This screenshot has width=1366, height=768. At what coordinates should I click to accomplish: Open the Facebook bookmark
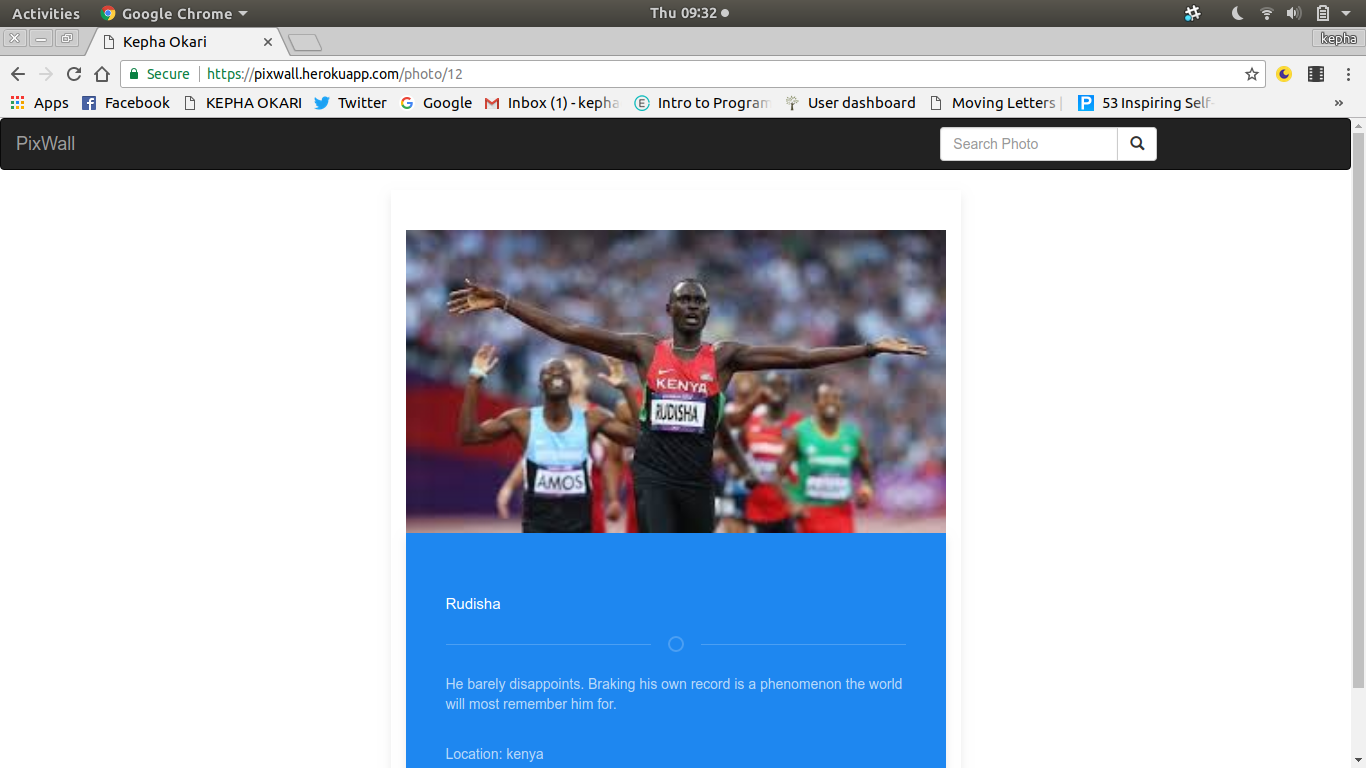[126, 103]
